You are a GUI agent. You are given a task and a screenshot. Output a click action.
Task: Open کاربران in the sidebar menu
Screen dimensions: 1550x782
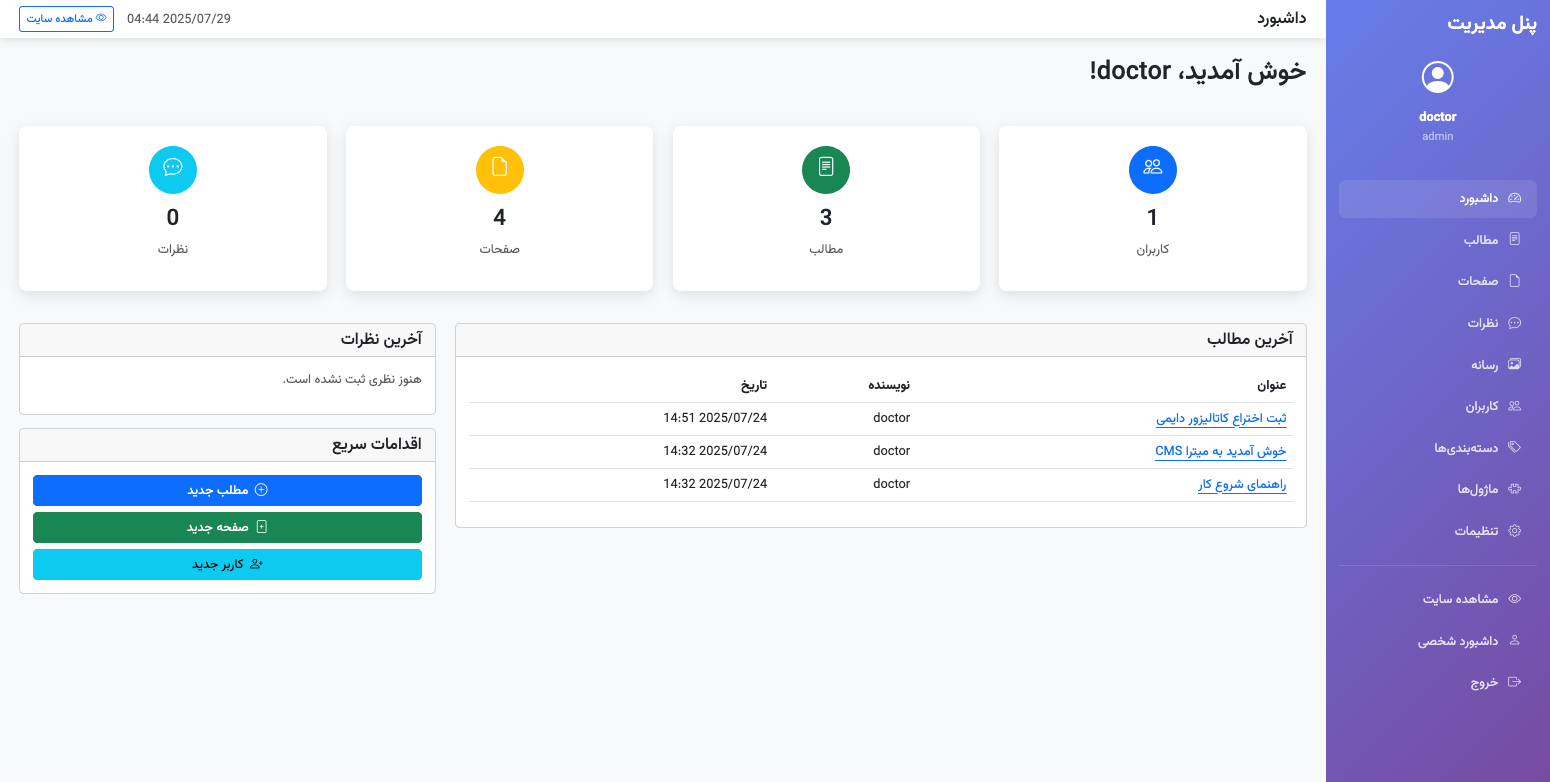(1438, 406)
